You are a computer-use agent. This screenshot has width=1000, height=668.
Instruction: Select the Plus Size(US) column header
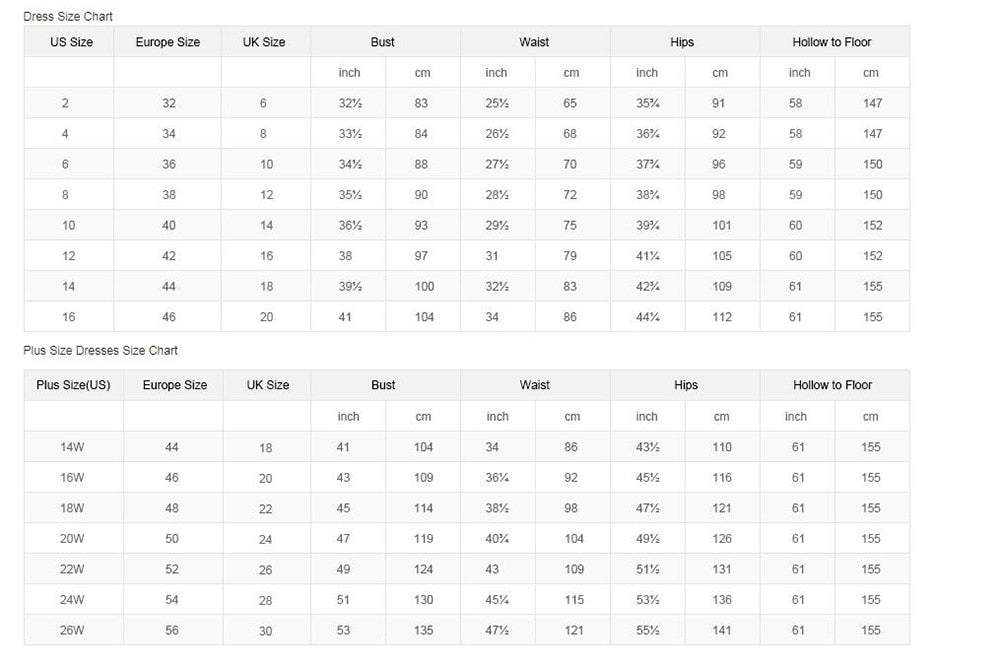pyautogui.click(x=73, y=385)
